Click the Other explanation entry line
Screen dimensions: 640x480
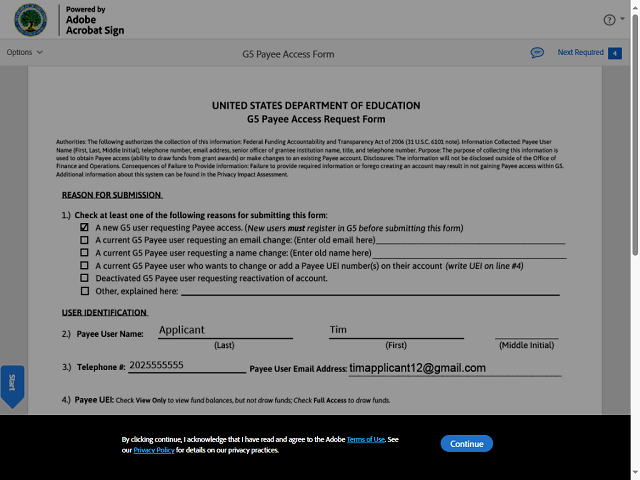pyautogui.click(x=370, y=291)
